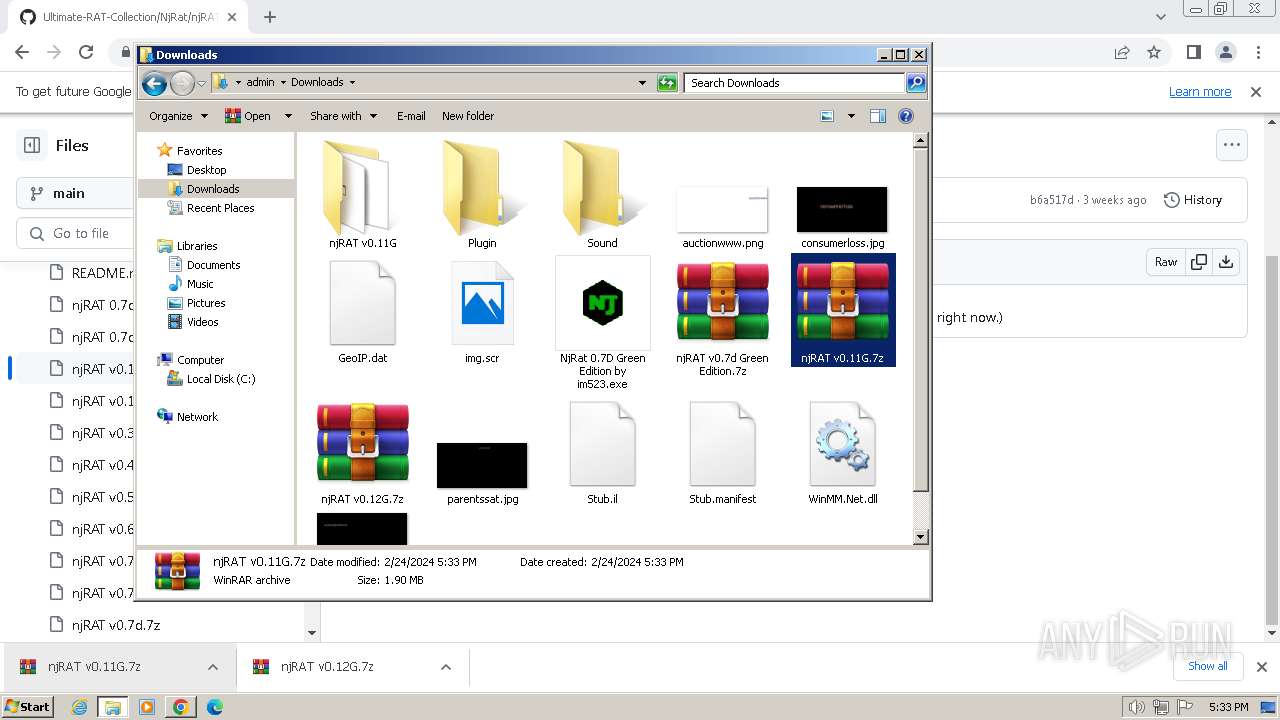1280x720 pixels.
Task: Select Recent Places in Favorites
Action: (x=220, y=208)
